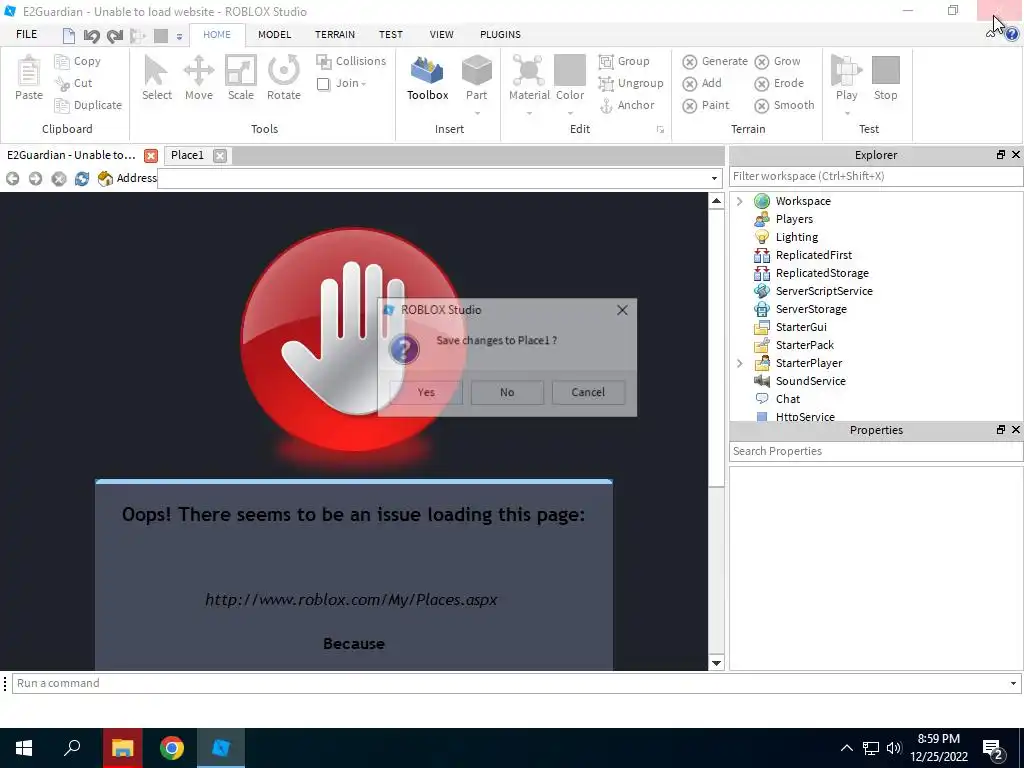Image resolution: width=1024 pixels, height=768 pixels.
Task: Open the Color dropdown arrow
Action: [x=569, y=113]
